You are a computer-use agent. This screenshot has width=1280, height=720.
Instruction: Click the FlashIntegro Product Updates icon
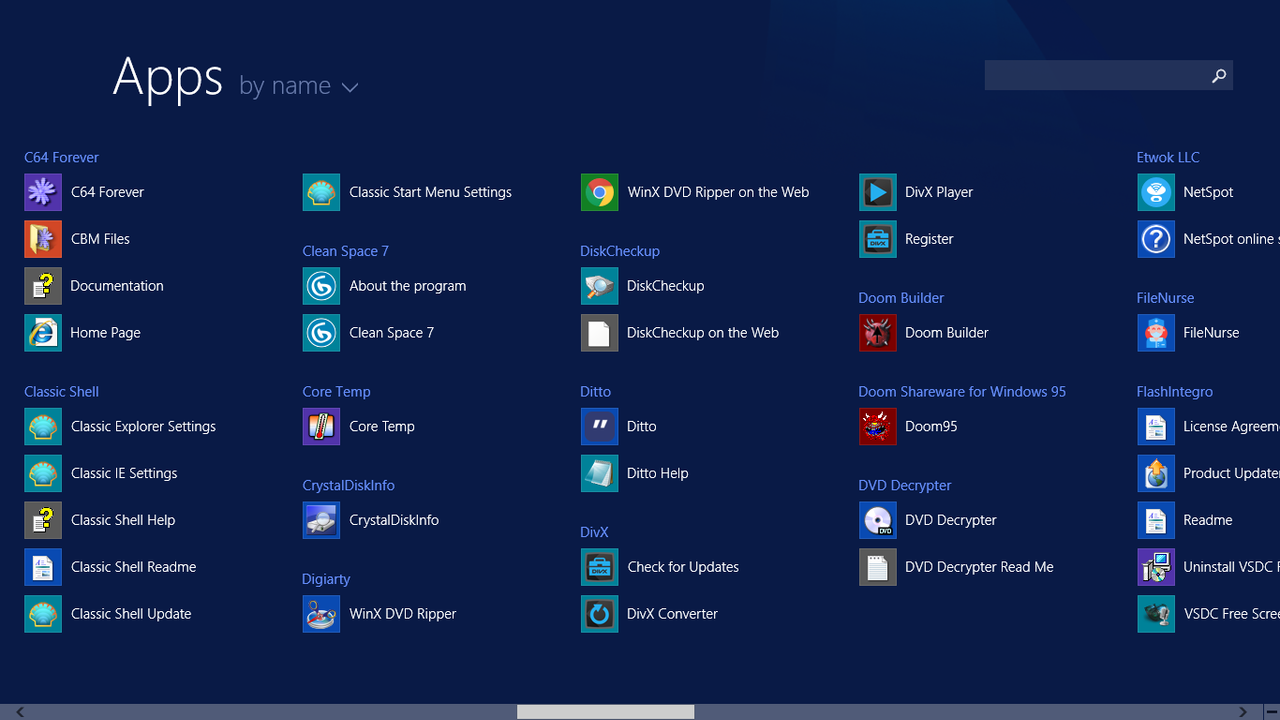tap(1155, 473)
